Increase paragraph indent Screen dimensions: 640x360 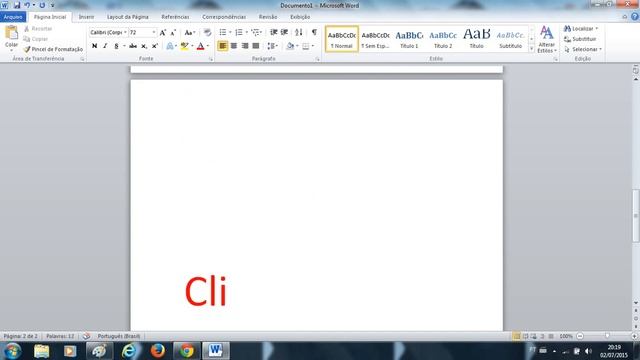coord(284,32)
